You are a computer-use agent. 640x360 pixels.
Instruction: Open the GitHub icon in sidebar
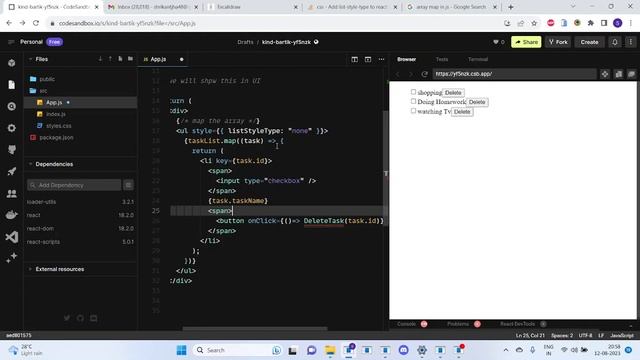(x=11, y=149)
